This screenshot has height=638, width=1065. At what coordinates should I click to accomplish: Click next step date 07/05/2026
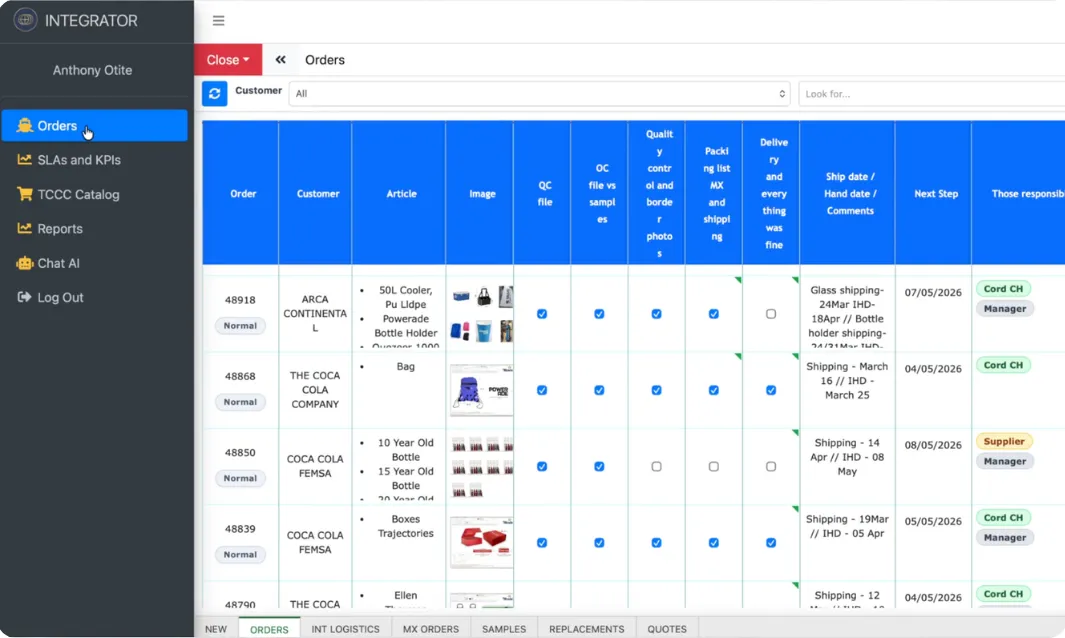click(933, 292)
